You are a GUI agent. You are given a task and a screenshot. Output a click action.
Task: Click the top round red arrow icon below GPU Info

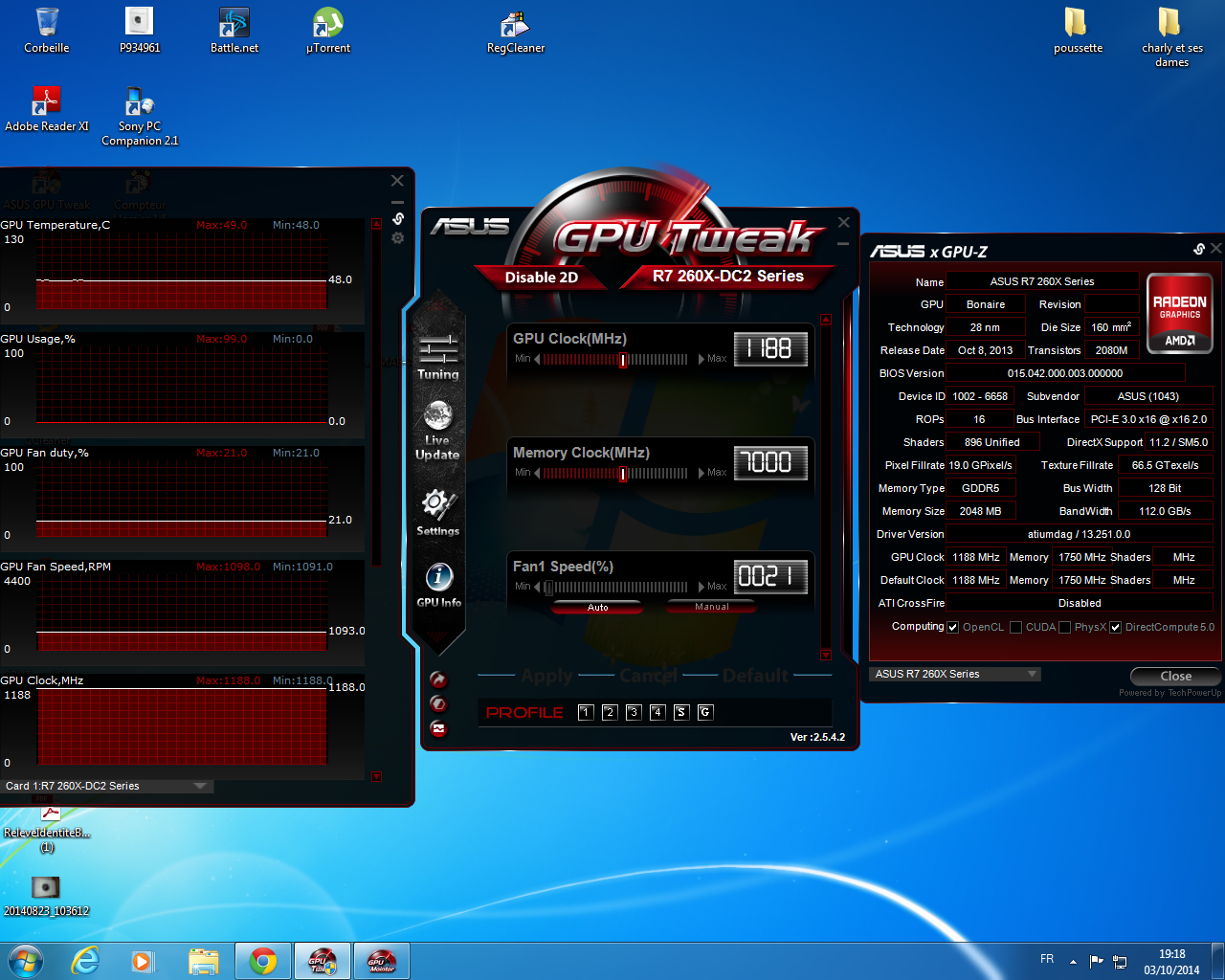438,679
